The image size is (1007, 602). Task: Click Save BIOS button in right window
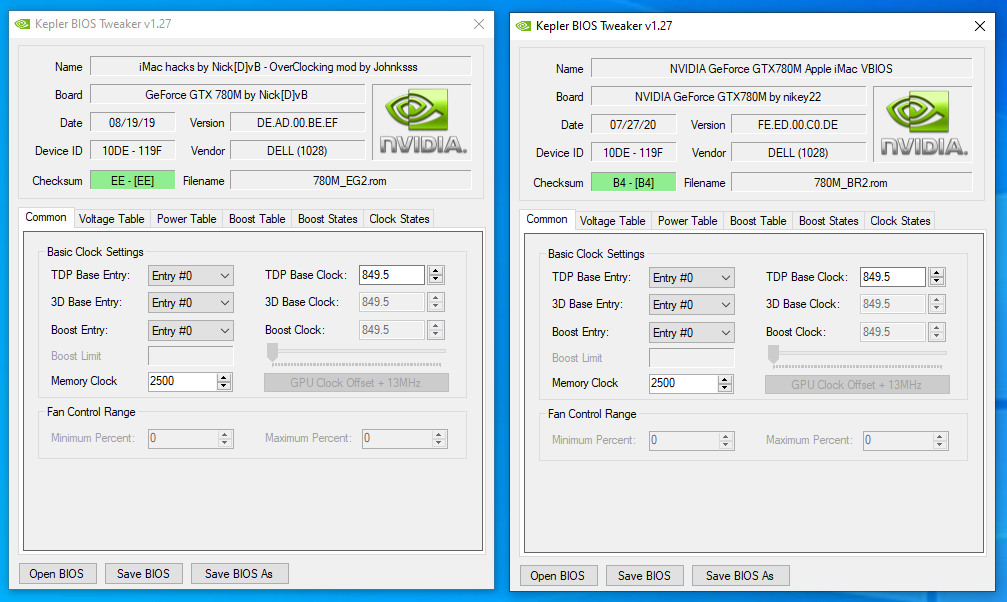point(644,576)
